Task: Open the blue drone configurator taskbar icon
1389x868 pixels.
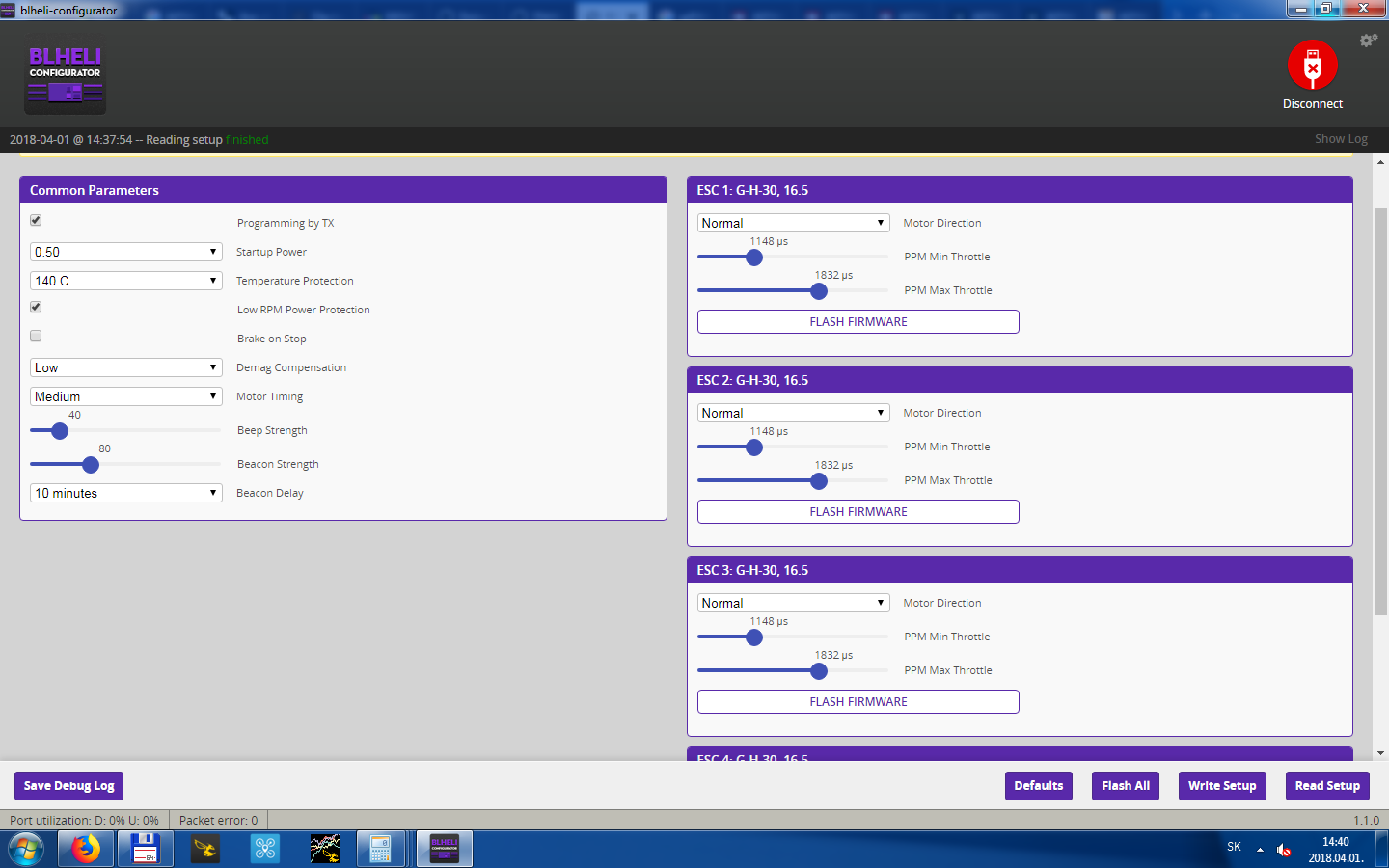Action: 265,850
